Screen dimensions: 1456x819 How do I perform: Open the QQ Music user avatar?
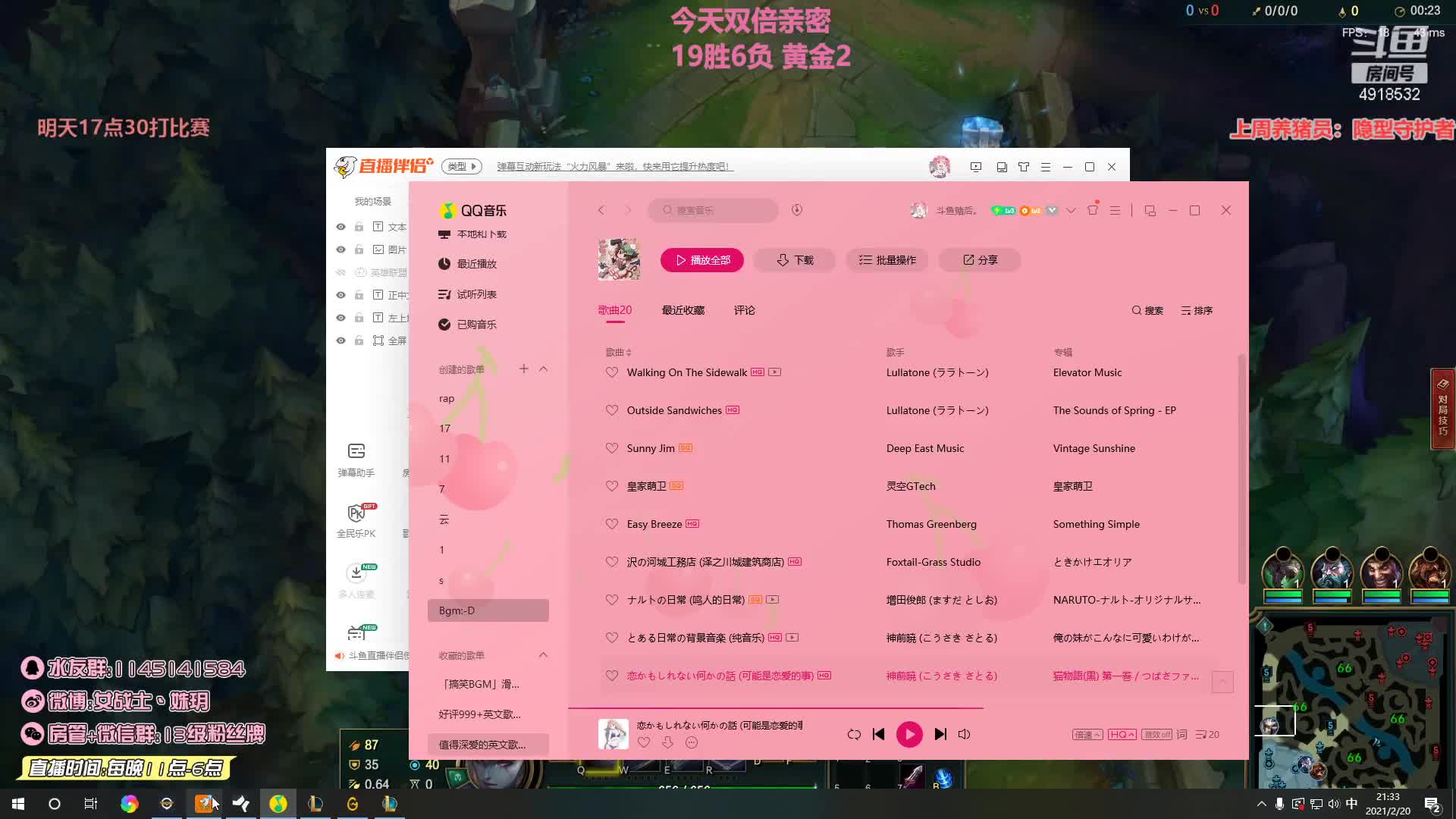919,210
